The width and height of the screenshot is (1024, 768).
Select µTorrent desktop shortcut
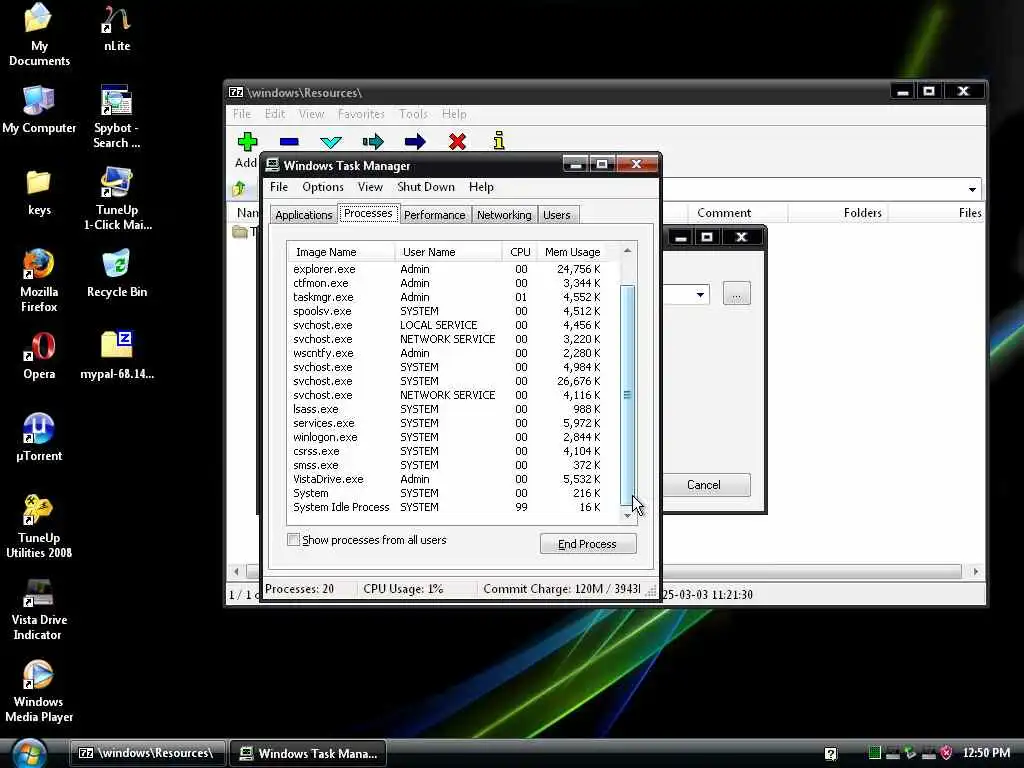pyautogui.click(x=39, y=438)
